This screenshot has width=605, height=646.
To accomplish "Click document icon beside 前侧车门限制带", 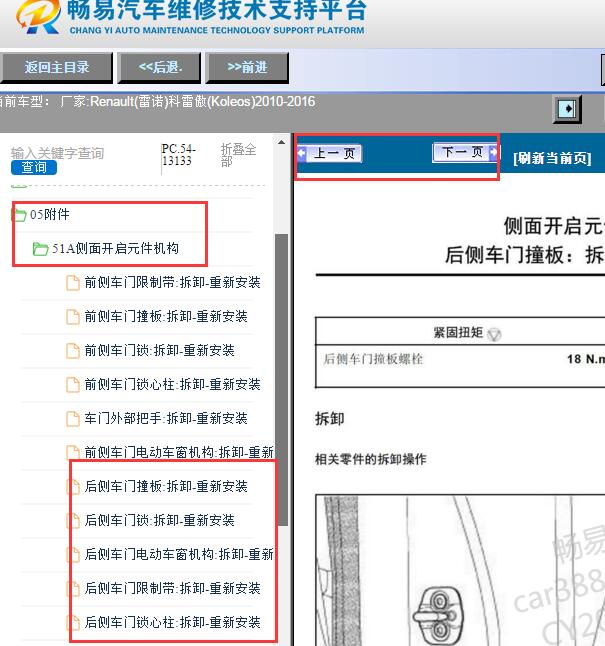I will 73,283.
